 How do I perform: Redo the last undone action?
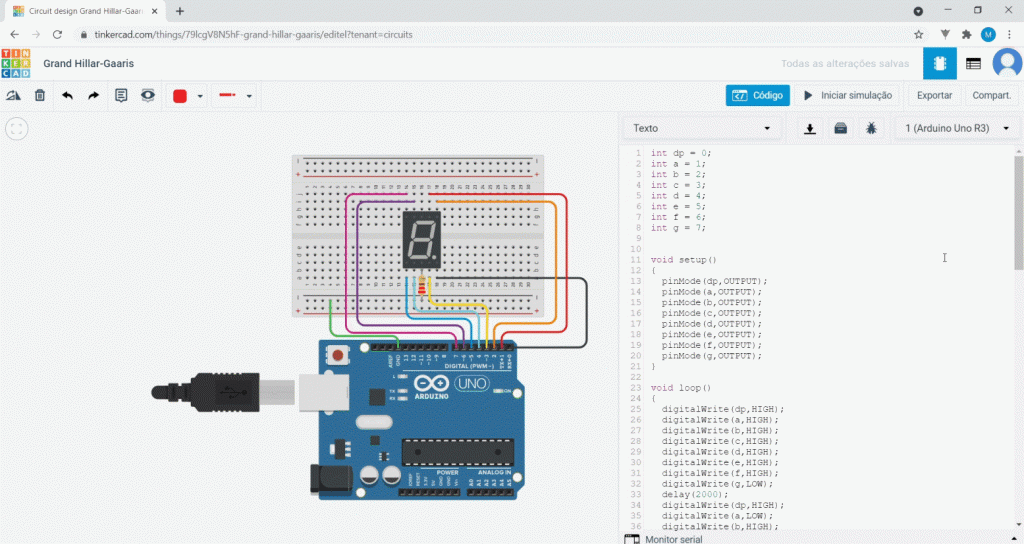click(93, 96)
